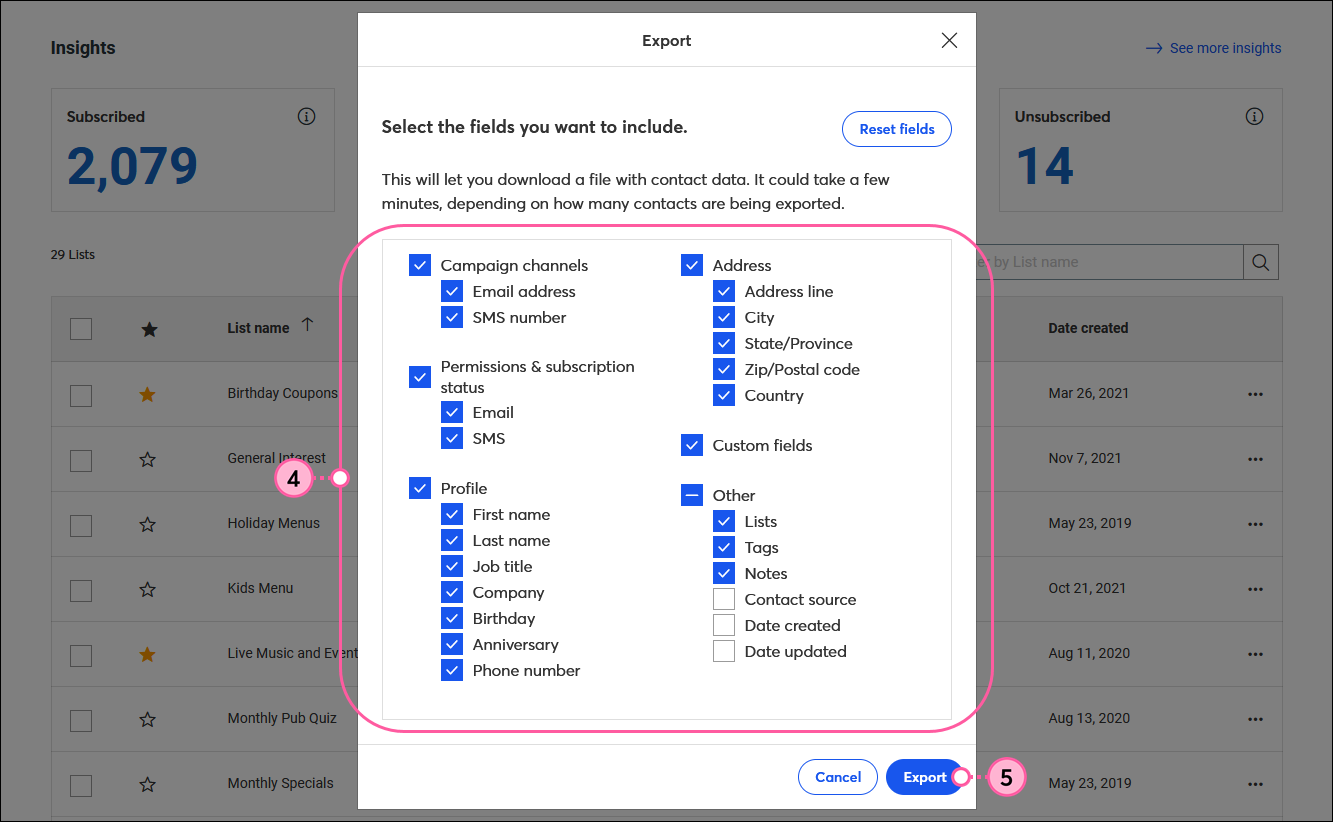The width and height of the screenshot is (1333, 822).
Task: Close the Export dialog with the X icon
Action: click(949, 40)
